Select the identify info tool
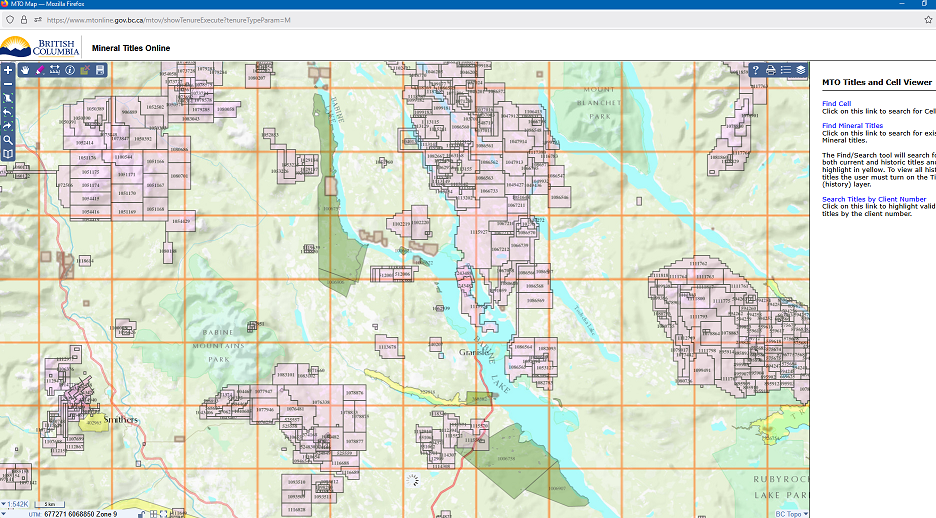 point(70,70)
